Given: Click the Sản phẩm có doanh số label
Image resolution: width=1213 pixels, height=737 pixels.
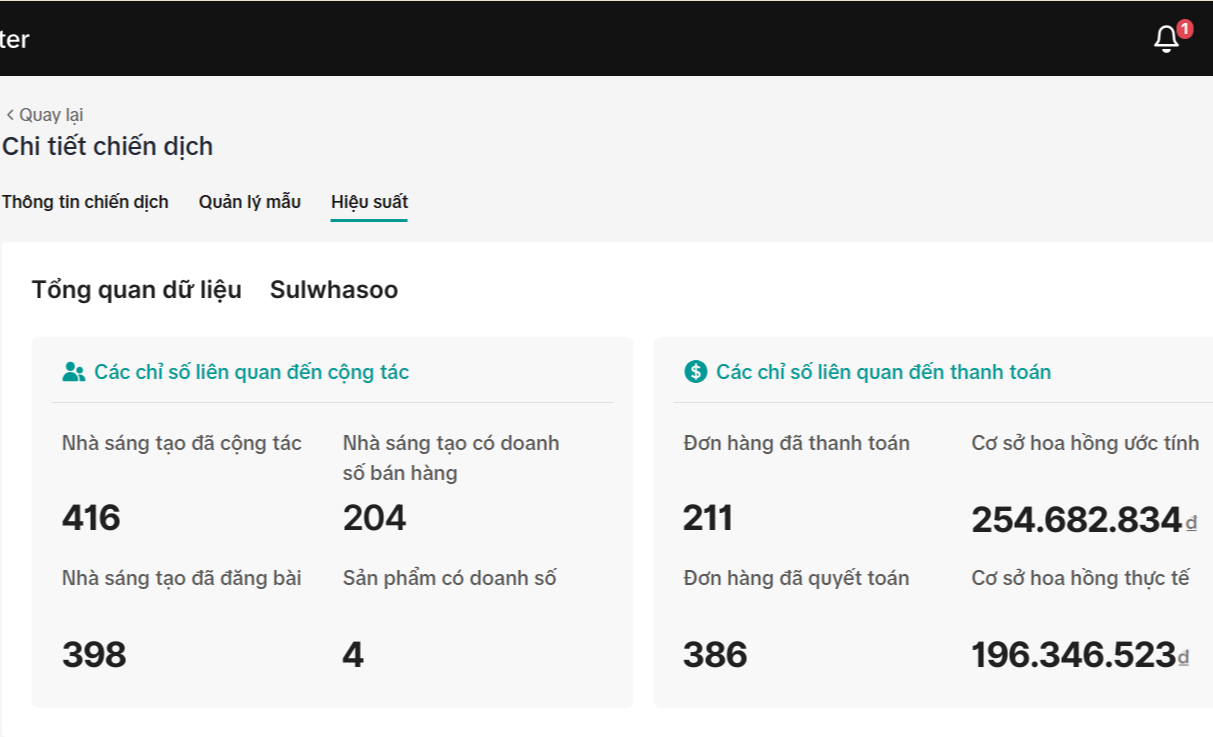Looking at the screenshot, I should coord(449,578).
